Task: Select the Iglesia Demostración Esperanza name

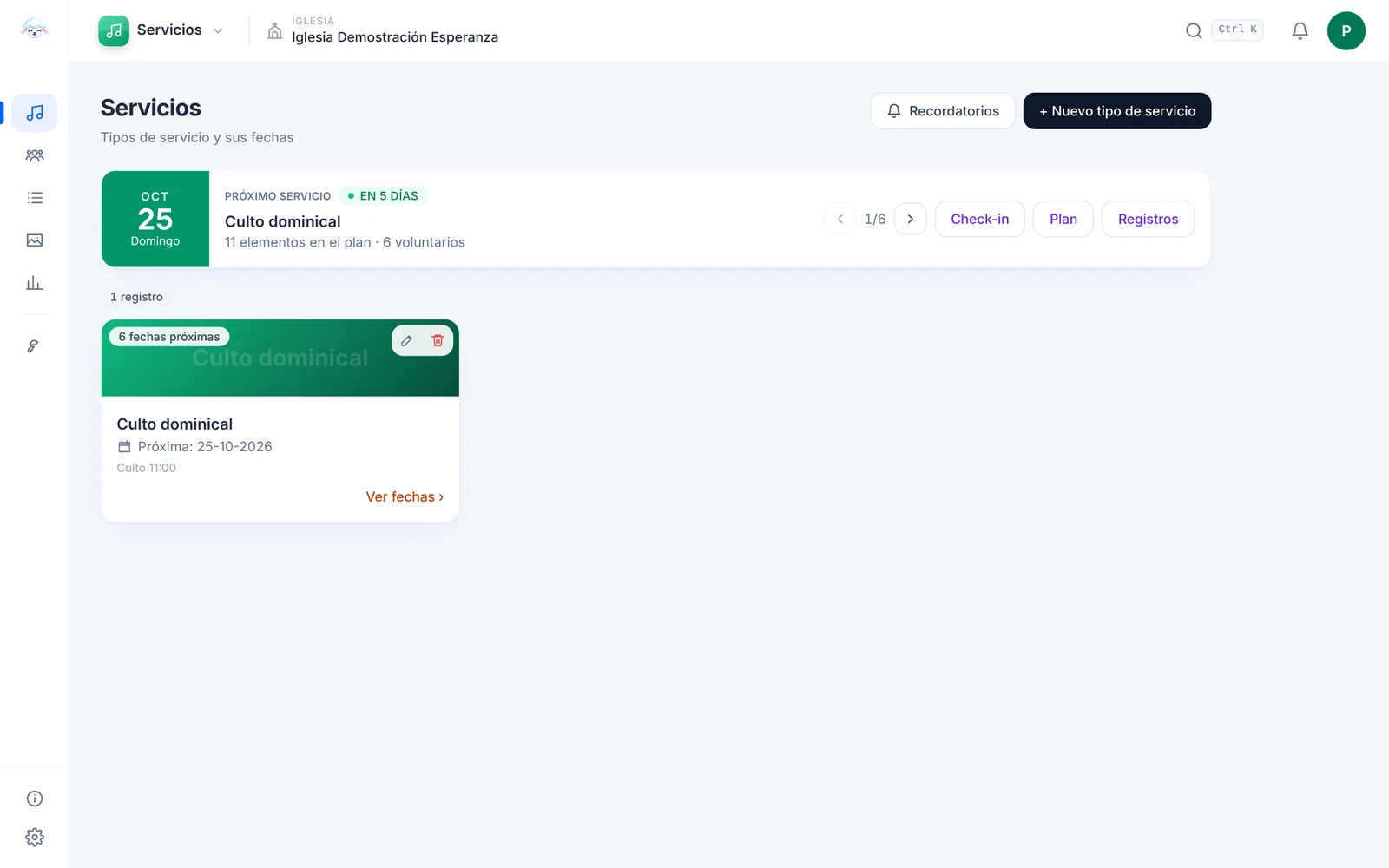Action: point(395,37)
